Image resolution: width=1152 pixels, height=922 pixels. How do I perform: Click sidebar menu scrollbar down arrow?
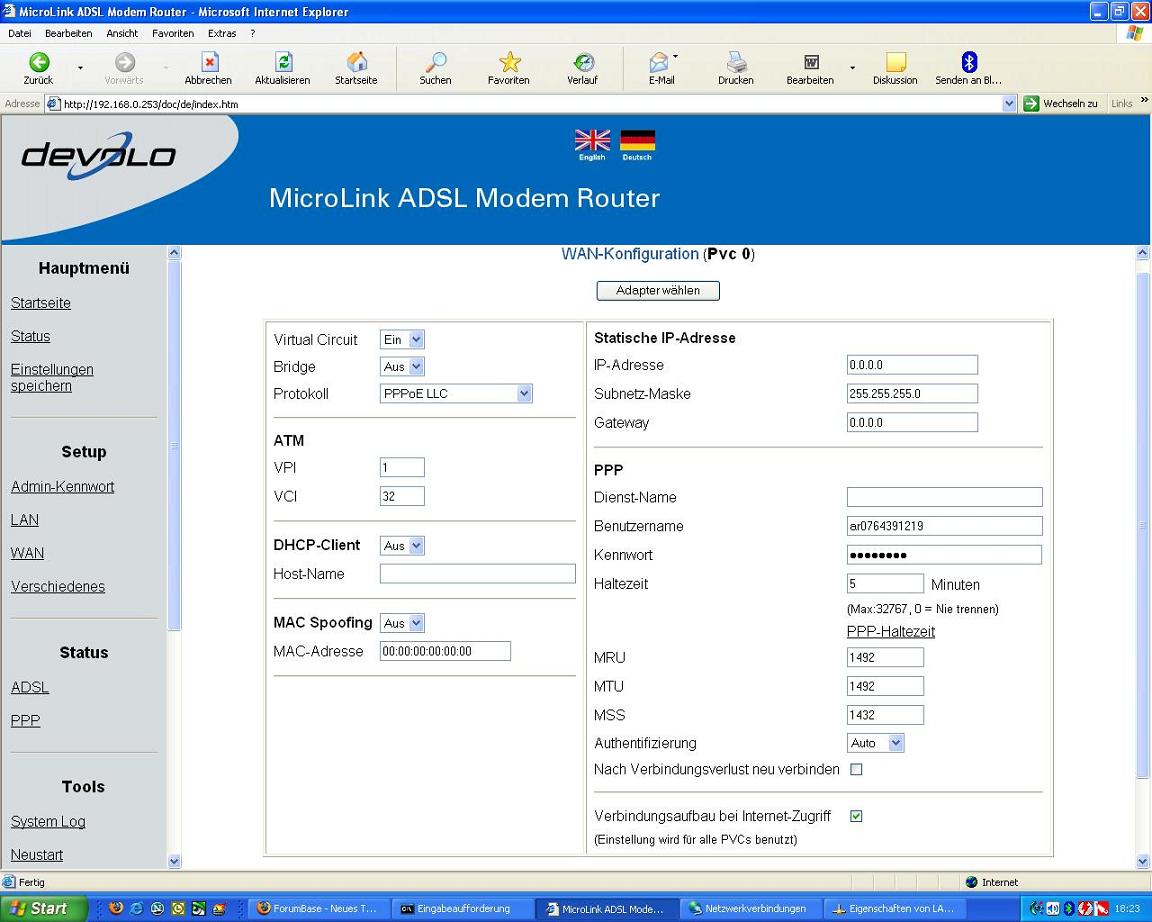pos(174,860)
